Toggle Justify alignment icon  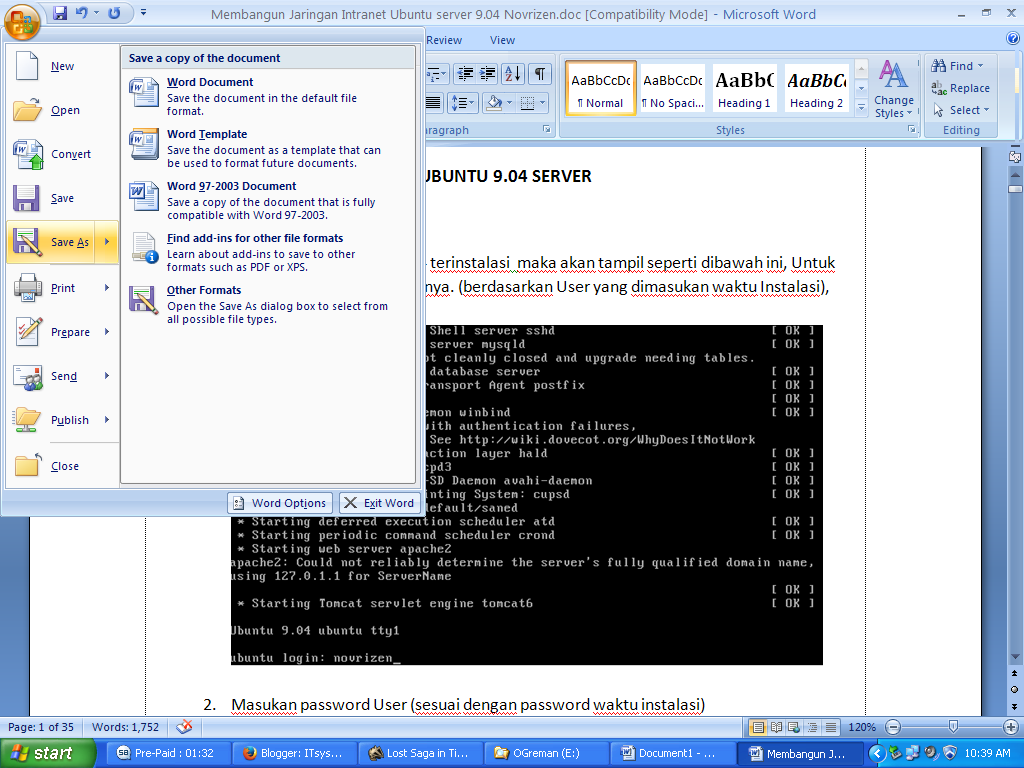pos(434,103)
